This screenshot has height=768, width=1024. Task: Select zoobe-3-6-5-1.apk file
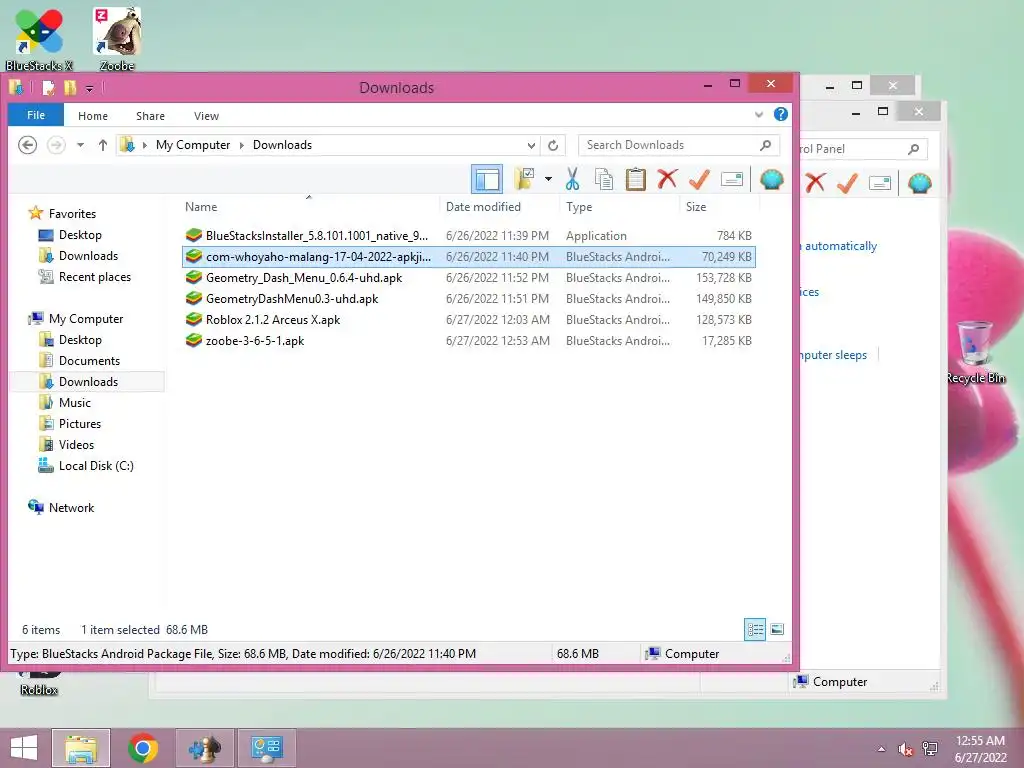[468, 340]
